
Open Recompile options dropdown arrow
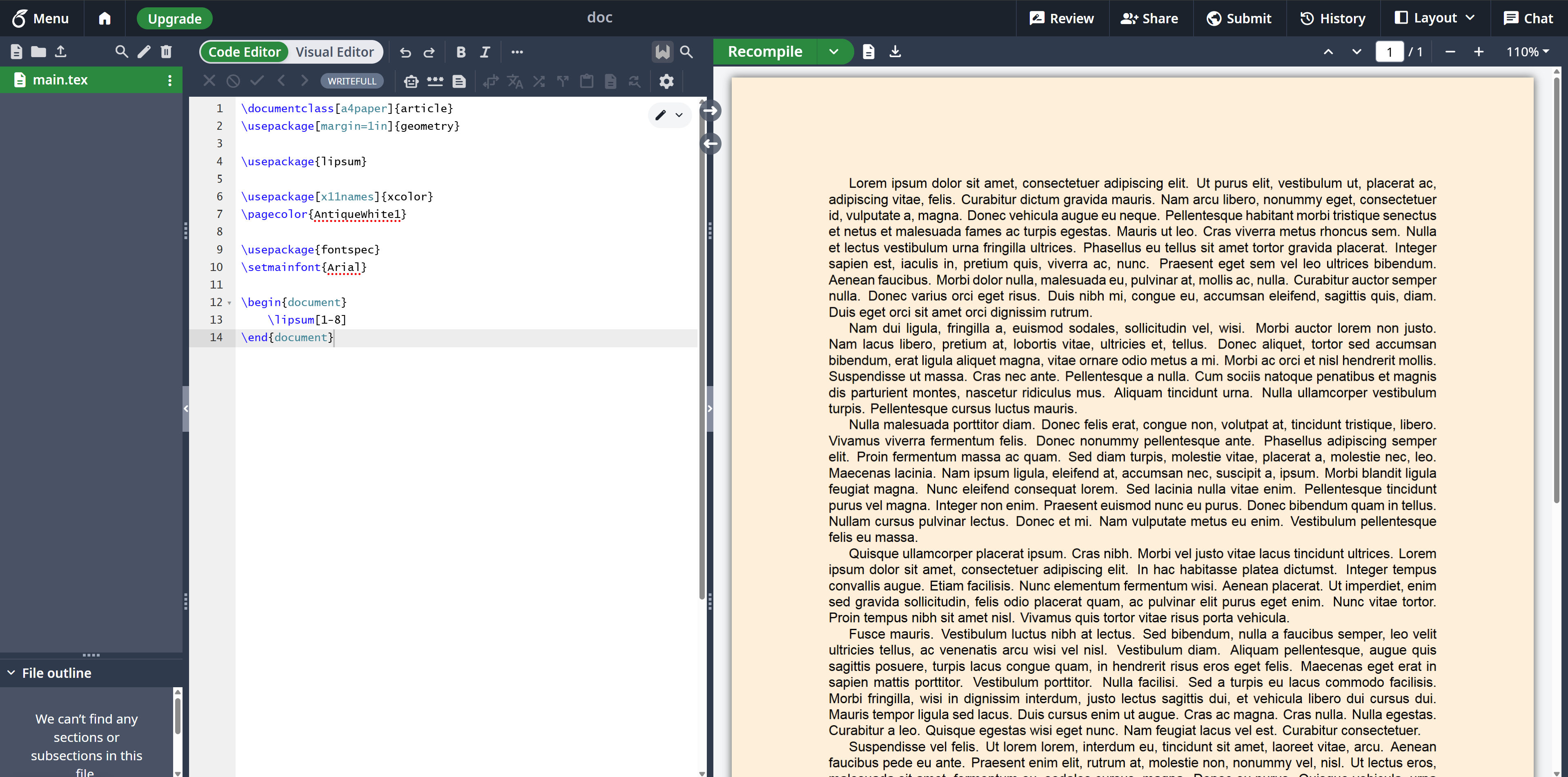834,52
